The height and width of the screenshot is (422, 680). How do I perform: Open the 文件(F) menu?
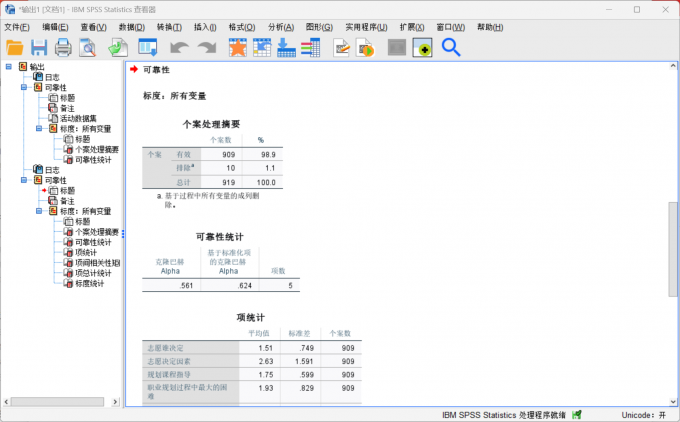coord(17,27)
